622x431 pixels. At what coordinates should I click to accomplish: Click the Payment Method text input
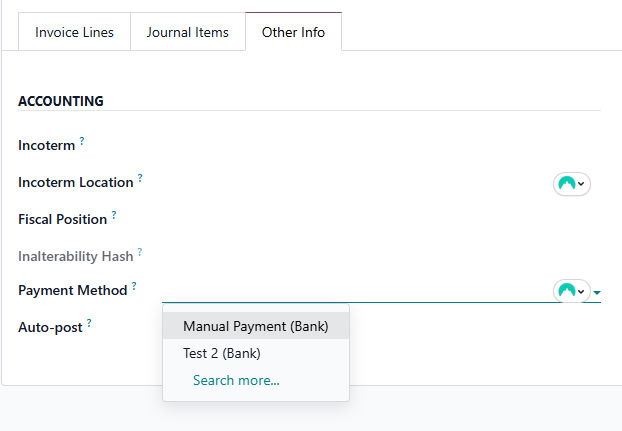pyautogui.click(x=357, y=291)
